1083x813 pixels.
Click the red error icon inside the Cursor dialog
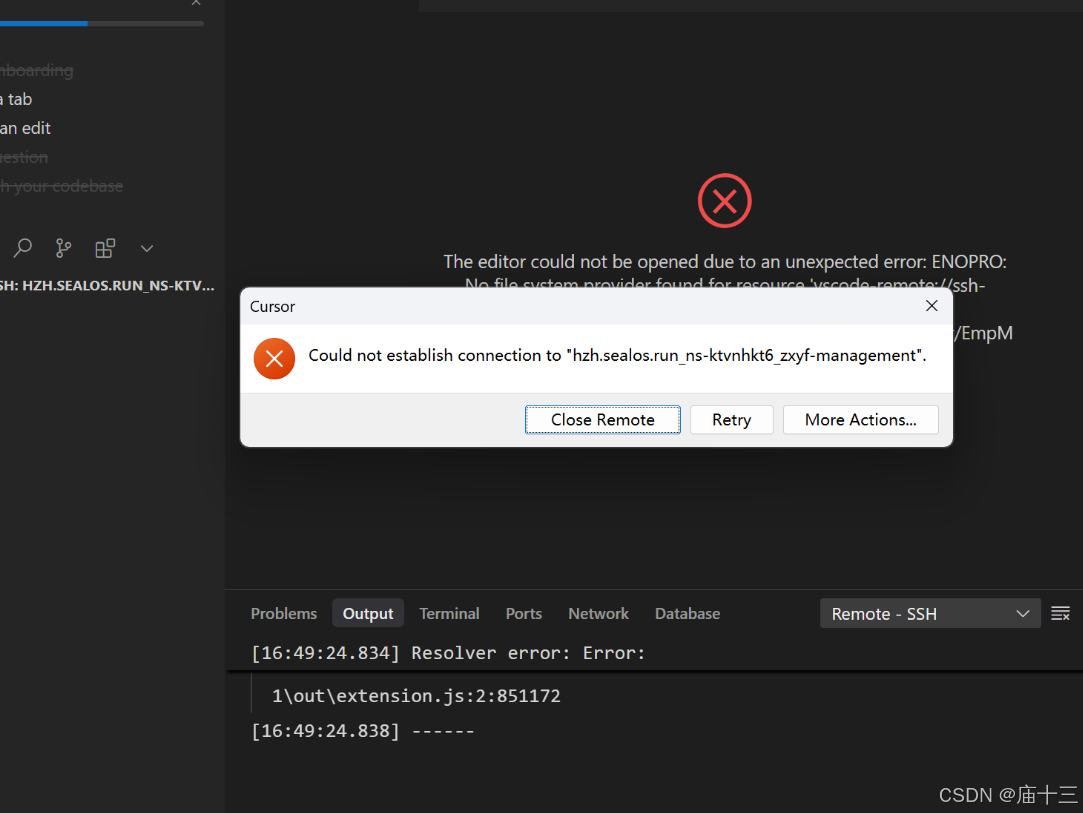point(274,358)
